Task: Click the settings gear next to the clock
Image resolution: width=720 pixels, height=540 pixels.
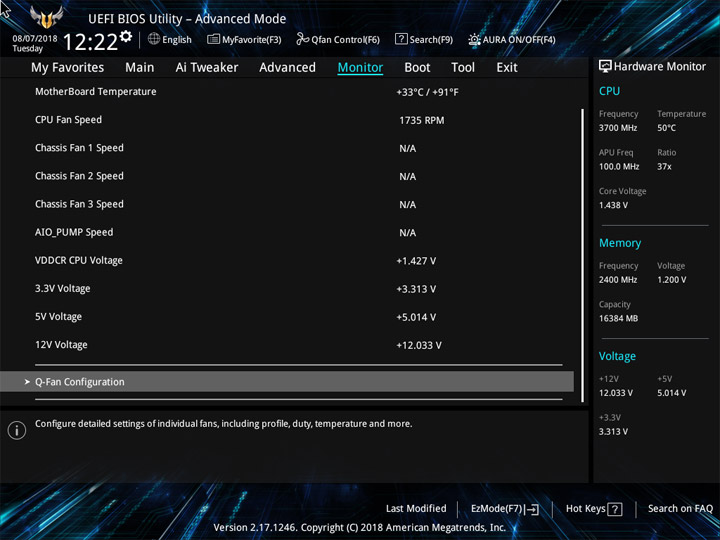Action: pyautogui.click(x=126, y=36)
